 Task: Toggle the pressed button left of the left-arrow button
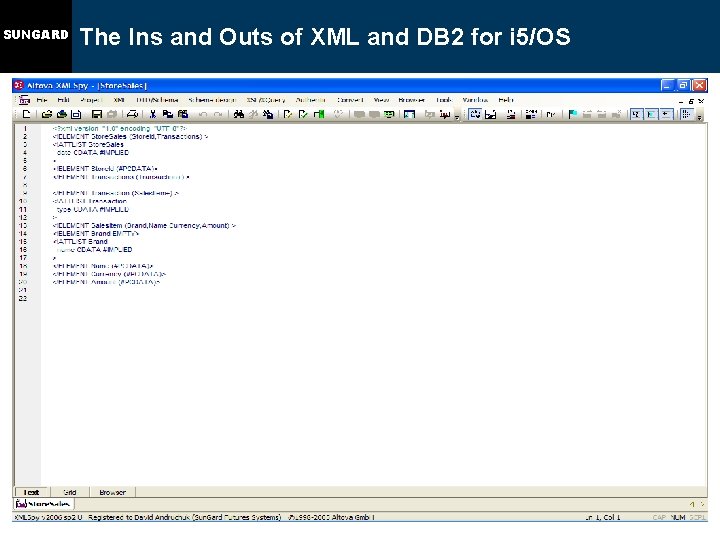[x=651, y=114]
